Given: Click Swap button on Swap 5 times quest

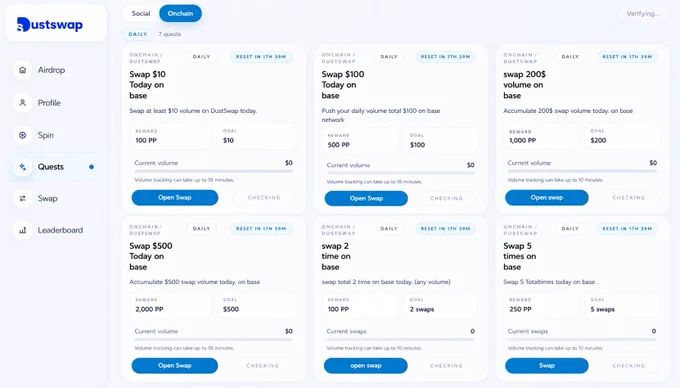Looking at the screenshot, I should pos(546,365).
